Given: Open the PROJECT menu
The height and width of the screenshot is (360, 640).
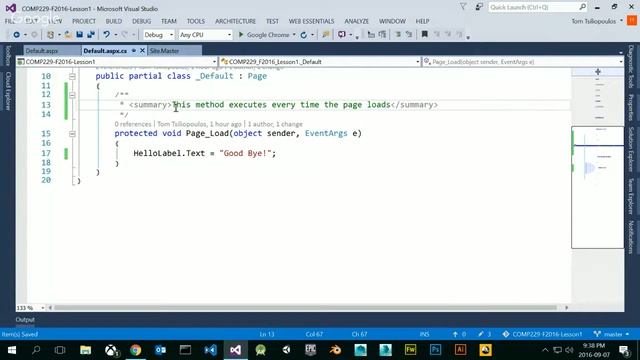Looking at the screenshot, I should [x=84, y=21].
